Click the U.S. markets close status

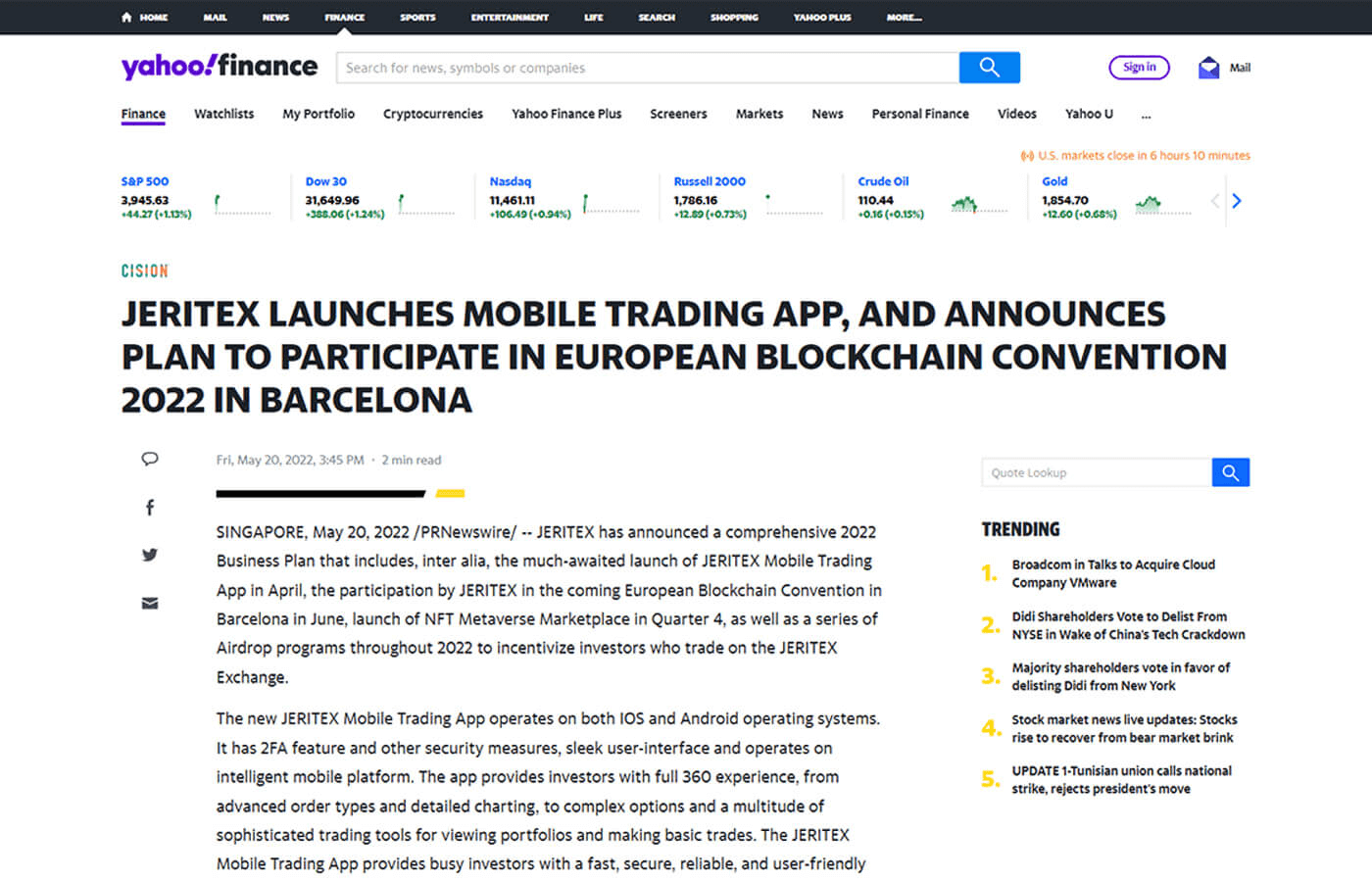(x=1135, y=155)
